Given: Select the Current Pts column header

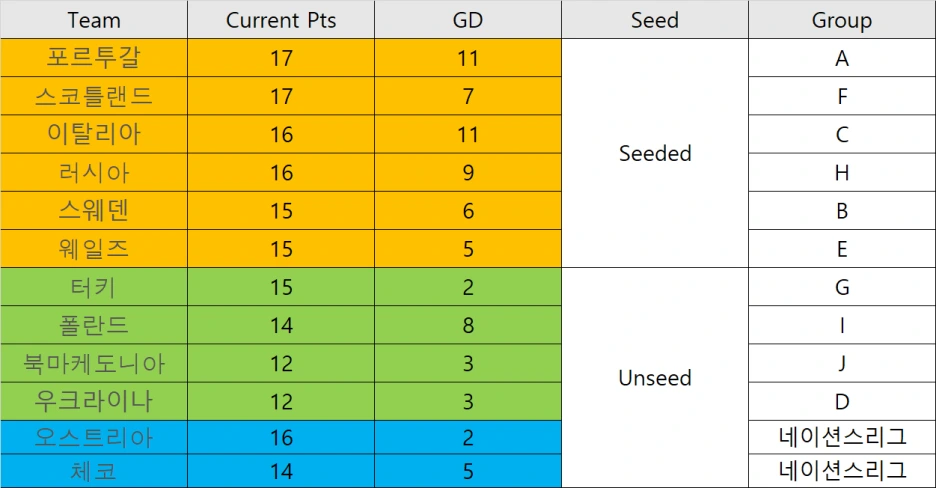Looking at the screenshot, I should tap(281, 20).
